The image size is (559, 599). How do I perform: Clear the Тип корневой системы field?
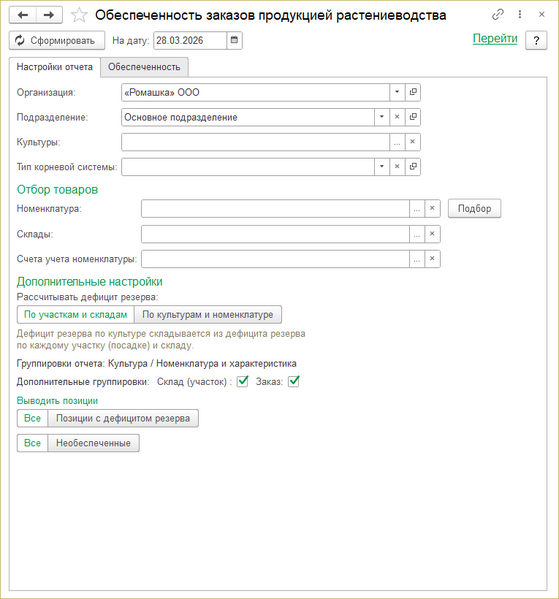click(397, 167)
